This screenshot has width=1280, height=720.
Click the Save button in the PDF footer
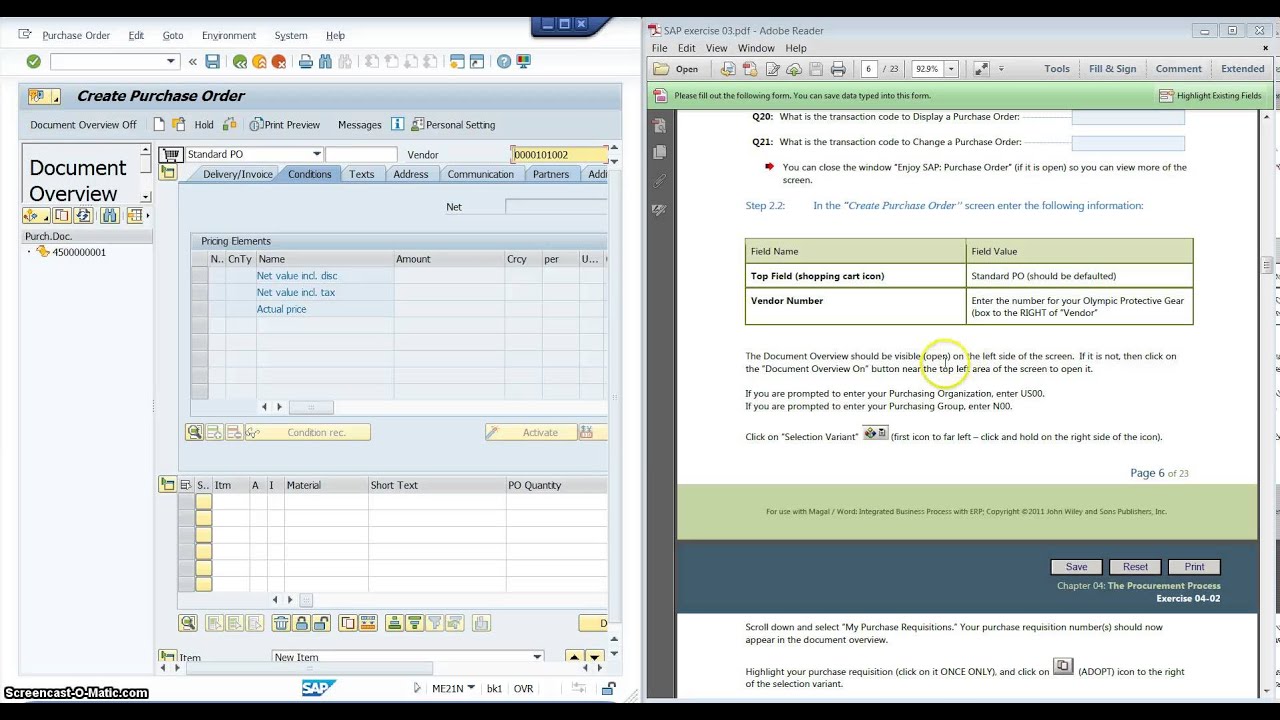point(1076,566)
